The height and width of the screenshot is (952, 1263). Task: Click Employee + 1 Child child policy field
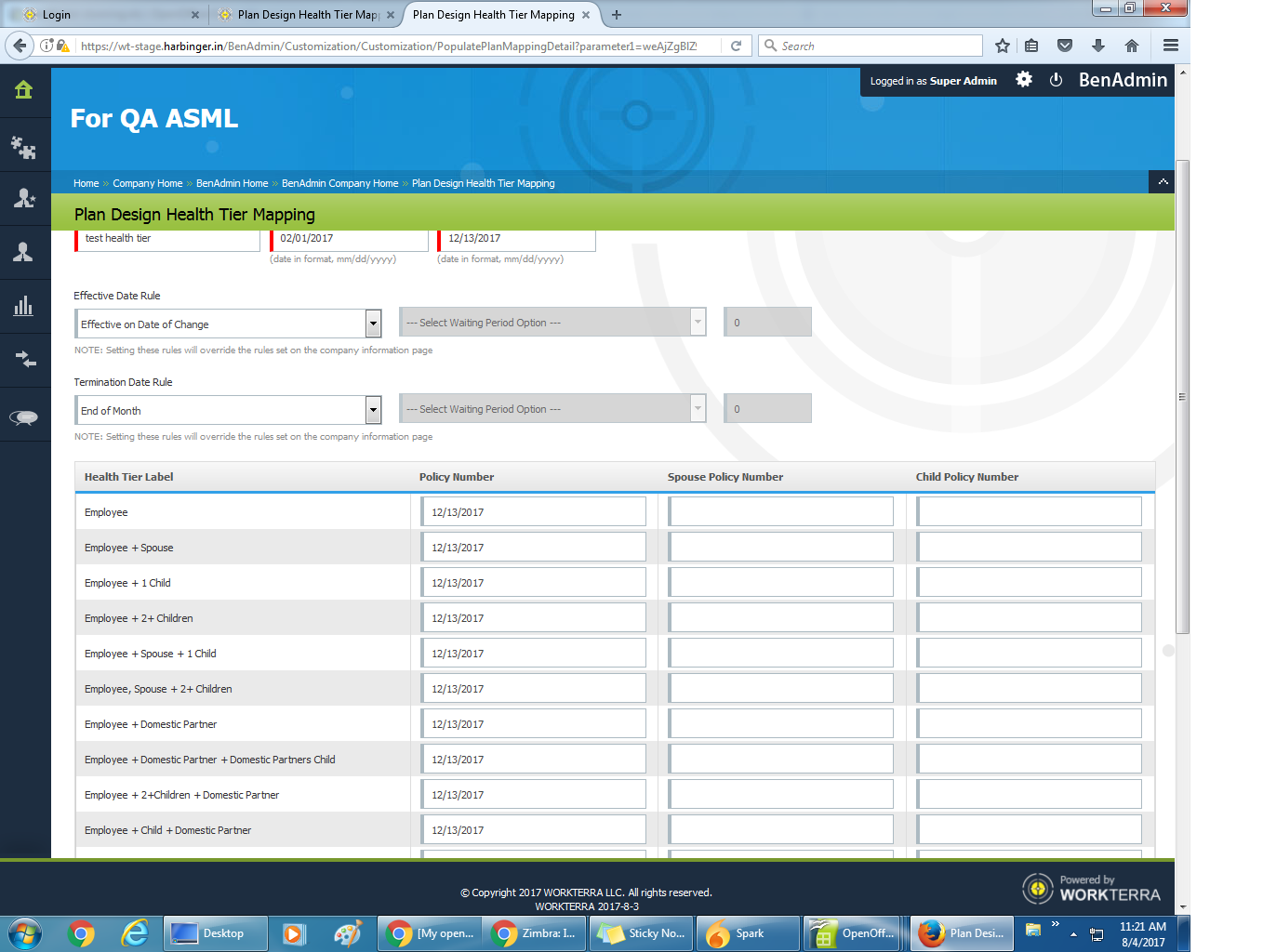click(x=1030, y=582)
